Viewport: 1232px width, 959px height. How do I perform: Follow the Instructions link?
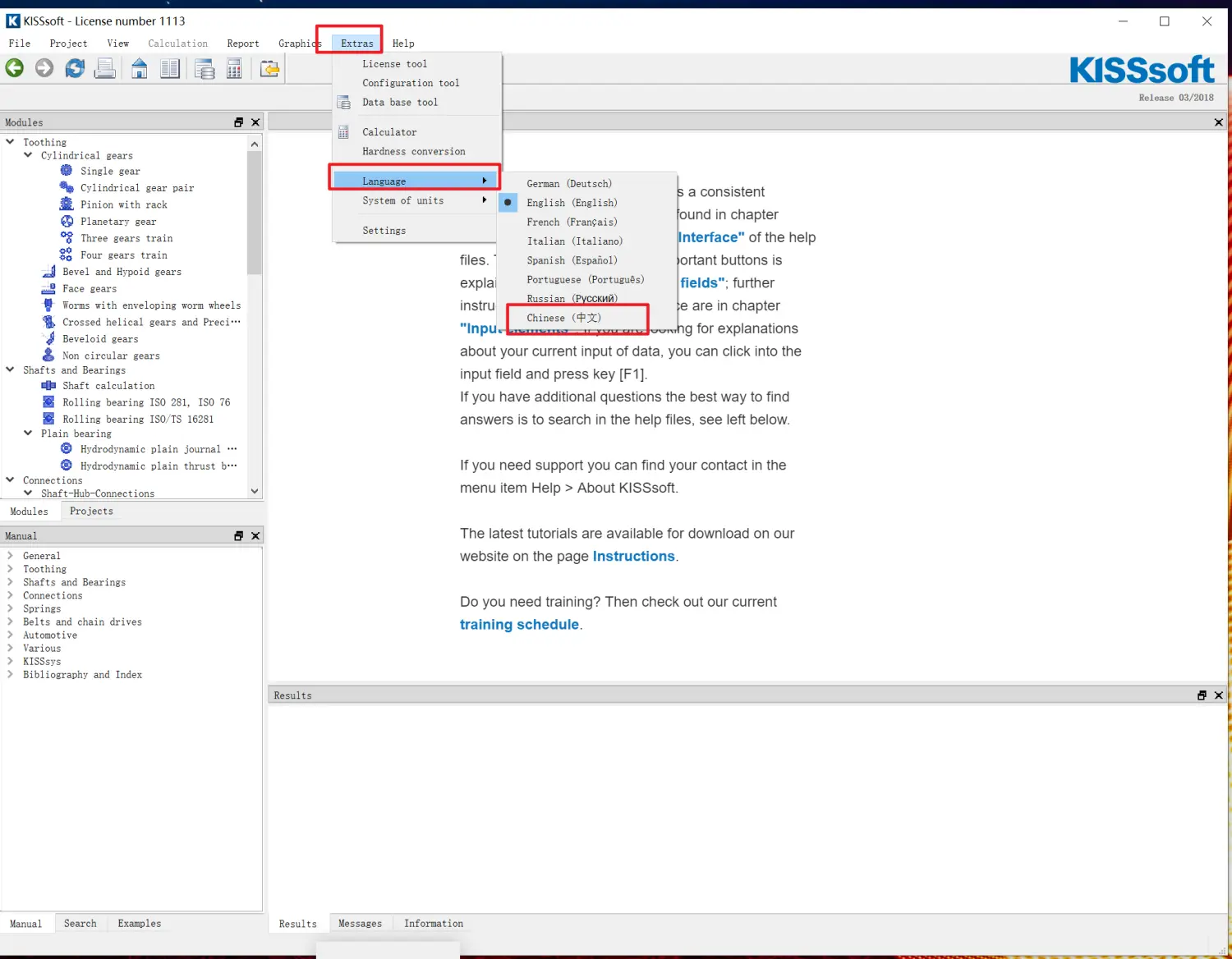pyautogui.click(x=633, y=556)
